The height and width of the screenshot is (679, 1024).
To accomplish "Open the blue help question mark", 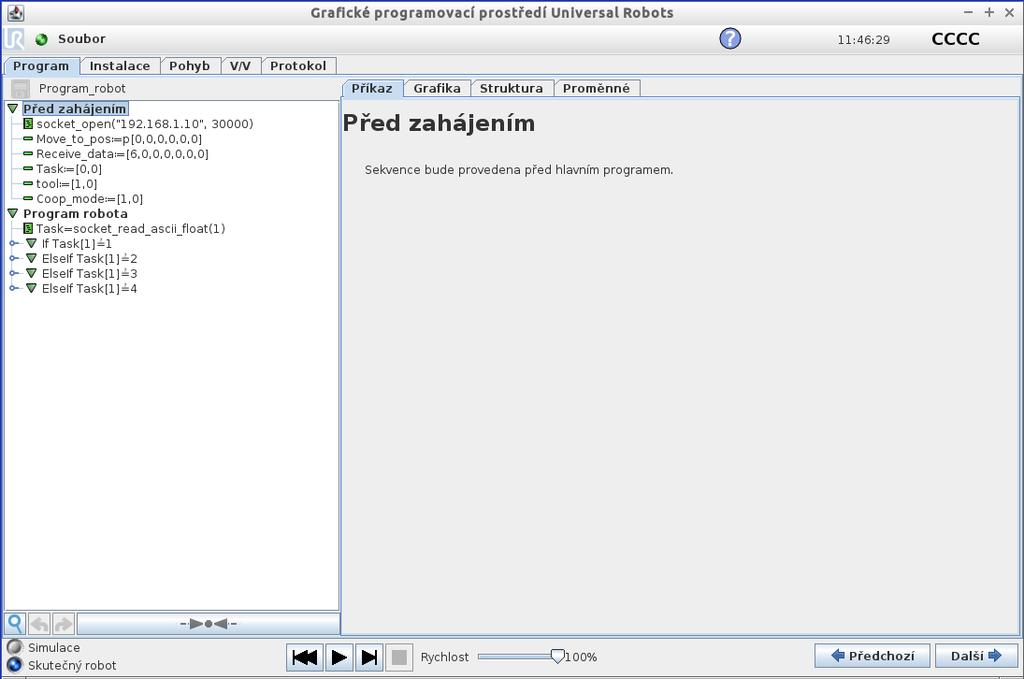I will [730, 39].
